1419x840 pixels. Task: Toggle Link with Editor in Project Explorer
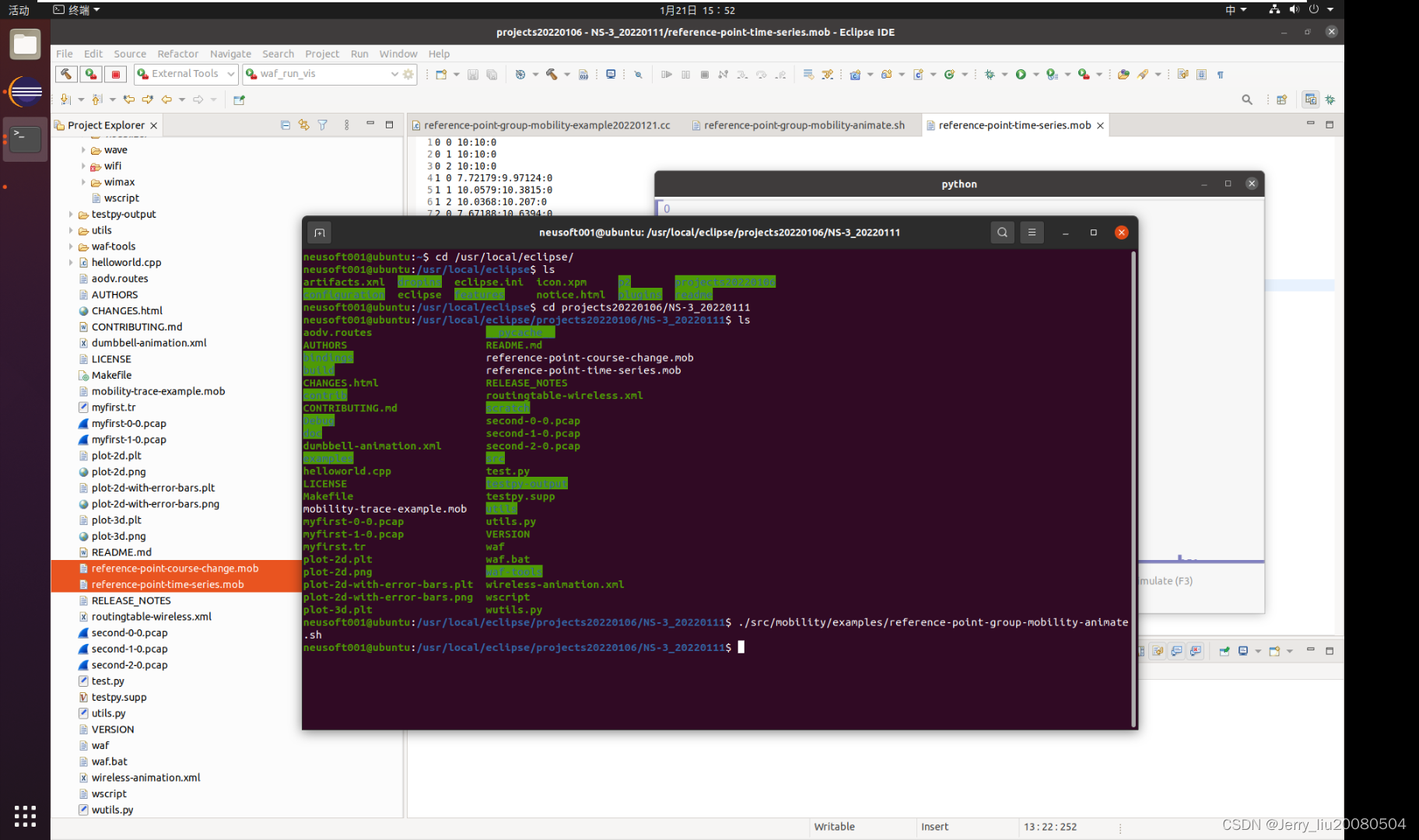(304, 125)
